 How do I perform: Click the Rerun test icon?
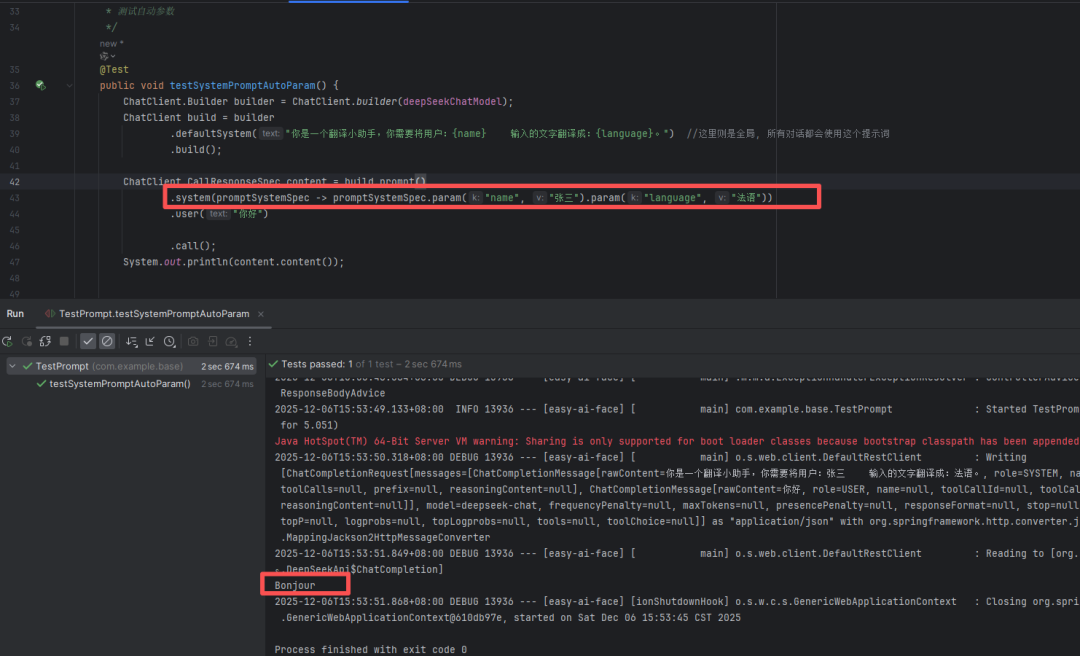click(x=9, y=341)
